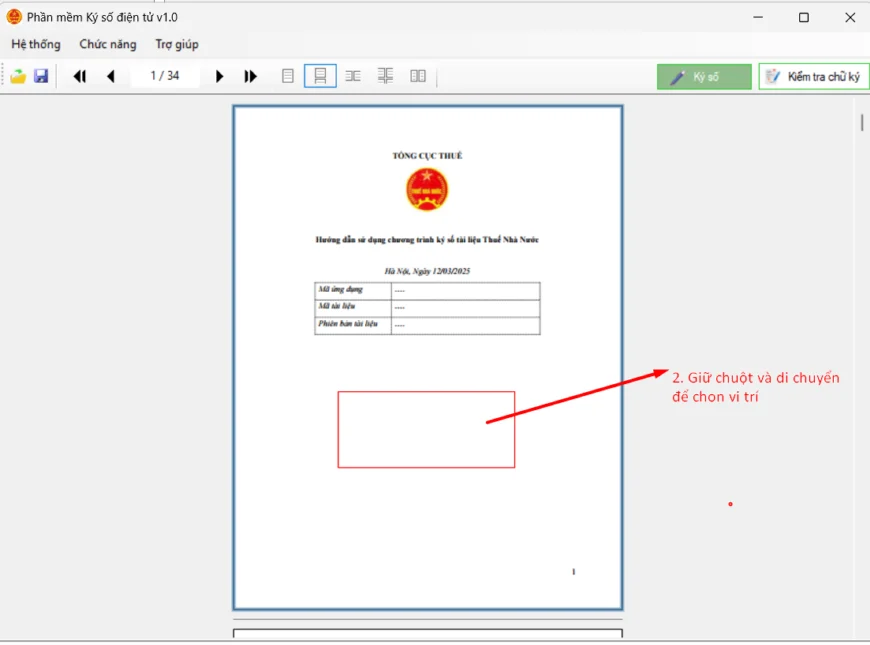Click the red national tax emblem in document
This screenshot has width=870, height=645.
[x=427, y=190]
